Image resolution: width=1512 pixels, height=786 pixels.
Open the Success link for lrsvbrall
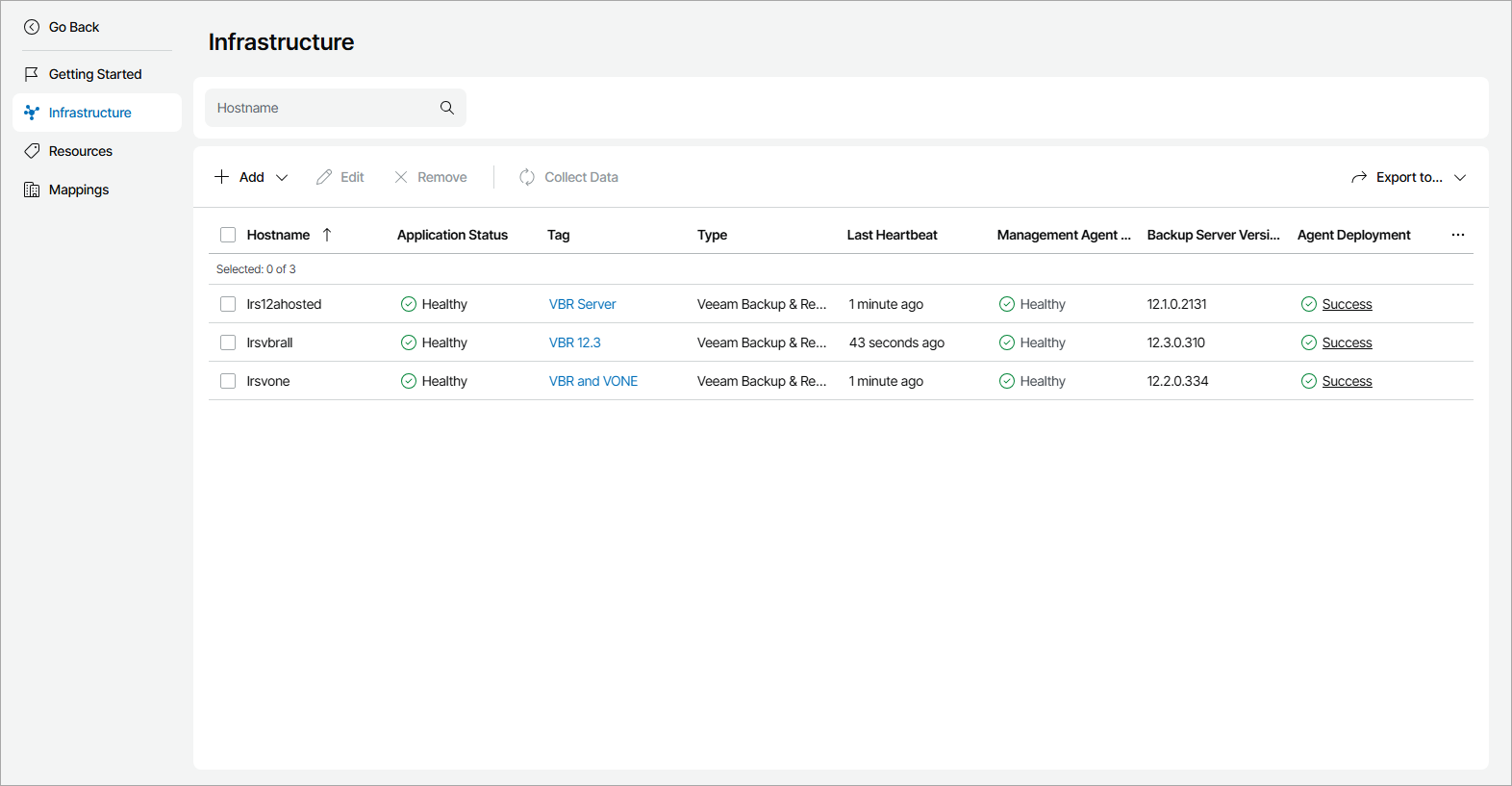(1347, 342)
